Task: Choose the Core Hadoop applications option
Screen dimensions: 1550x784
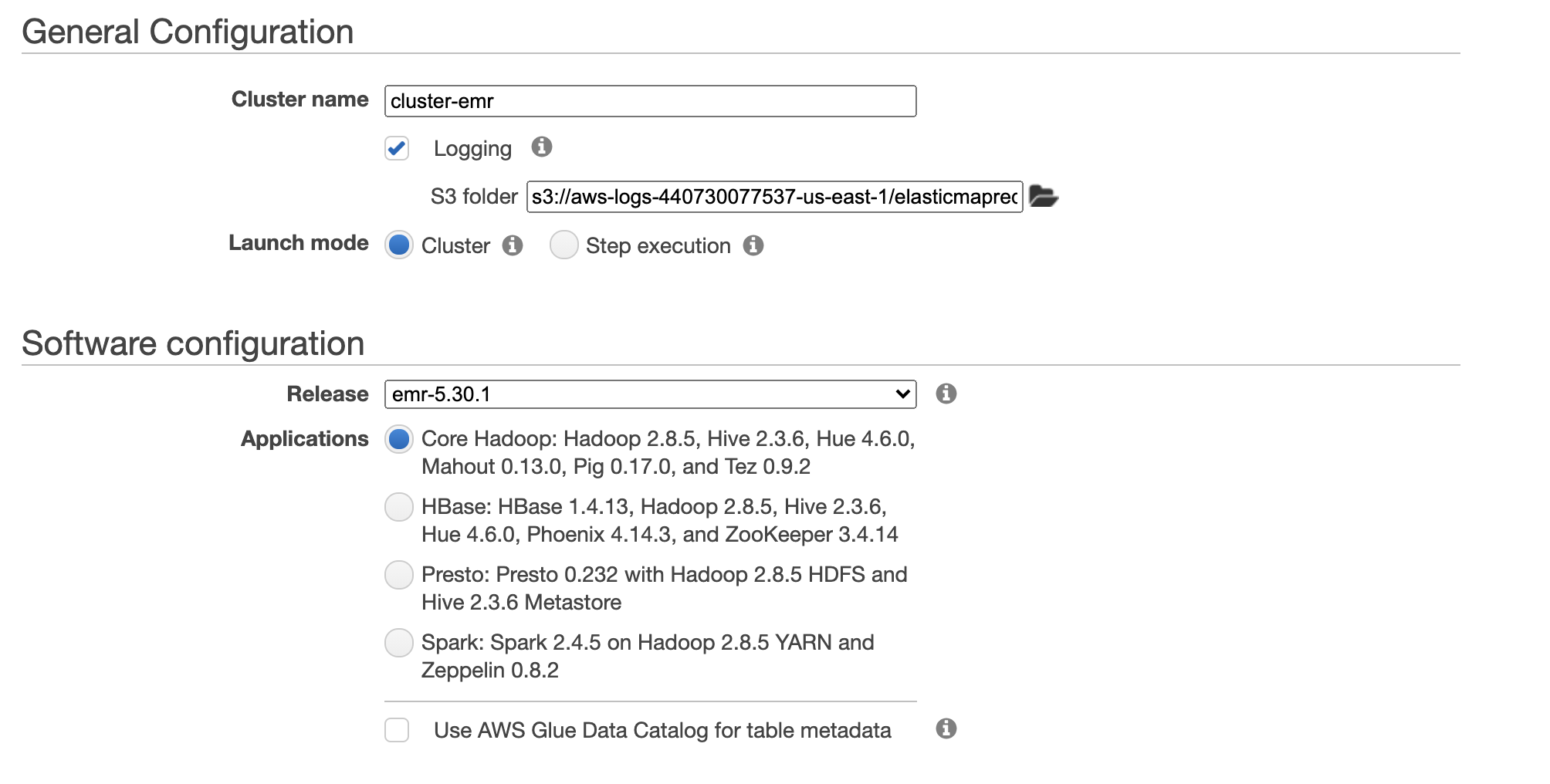Action: pos(399,439)
